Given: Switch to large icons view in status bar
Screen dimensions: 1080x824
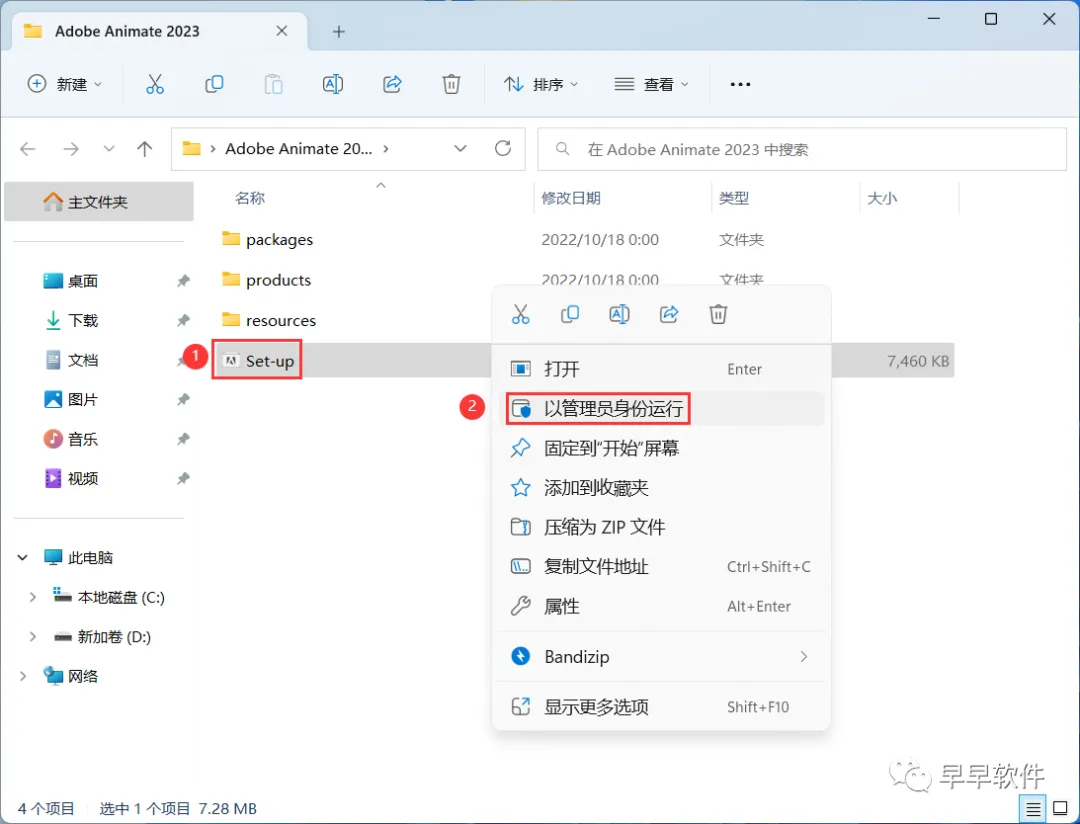Looking at the screenshot, I should tap(1061, 809).
